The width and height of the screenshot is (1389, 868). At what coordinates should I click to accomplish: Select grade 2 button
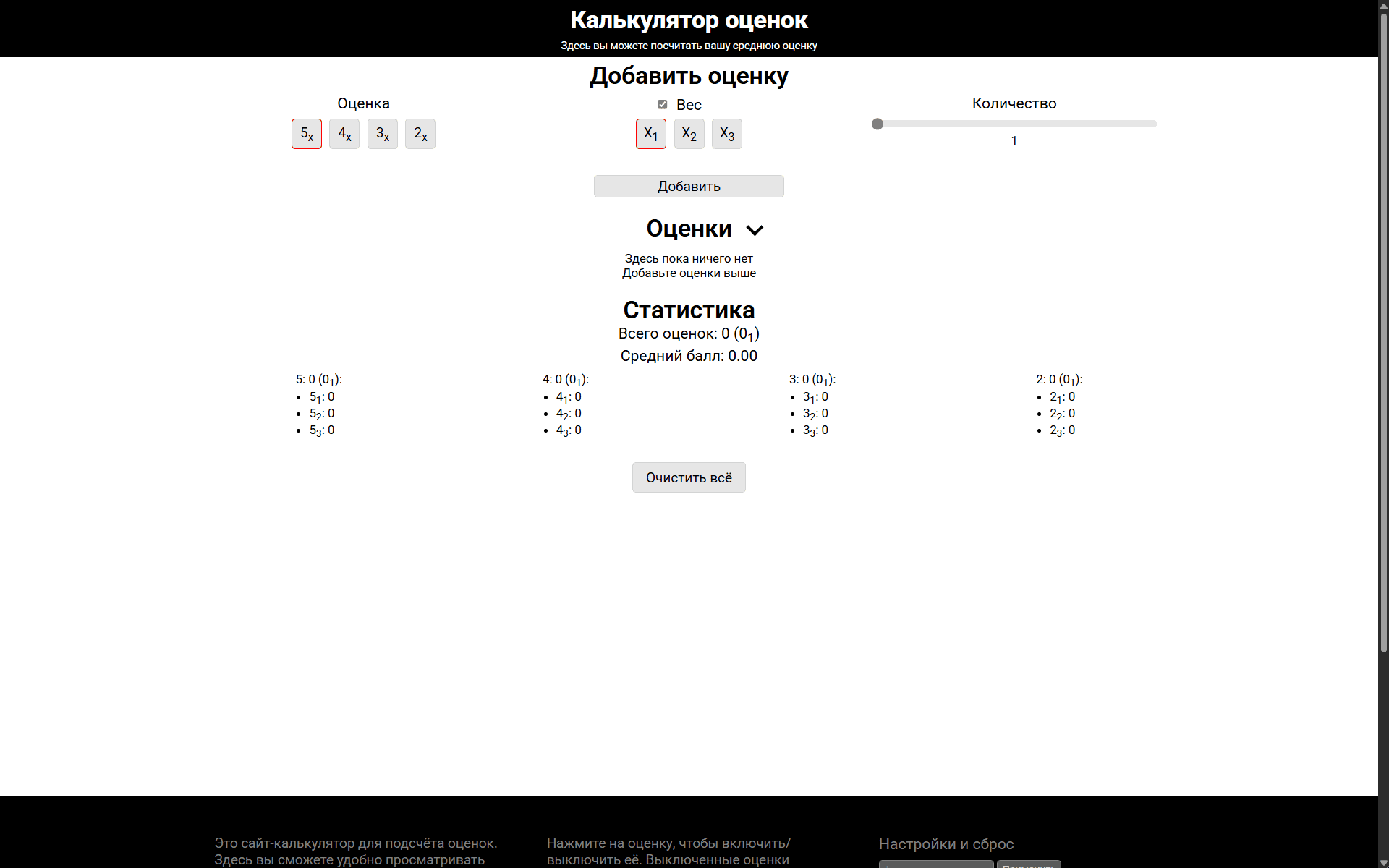[420, 134]
